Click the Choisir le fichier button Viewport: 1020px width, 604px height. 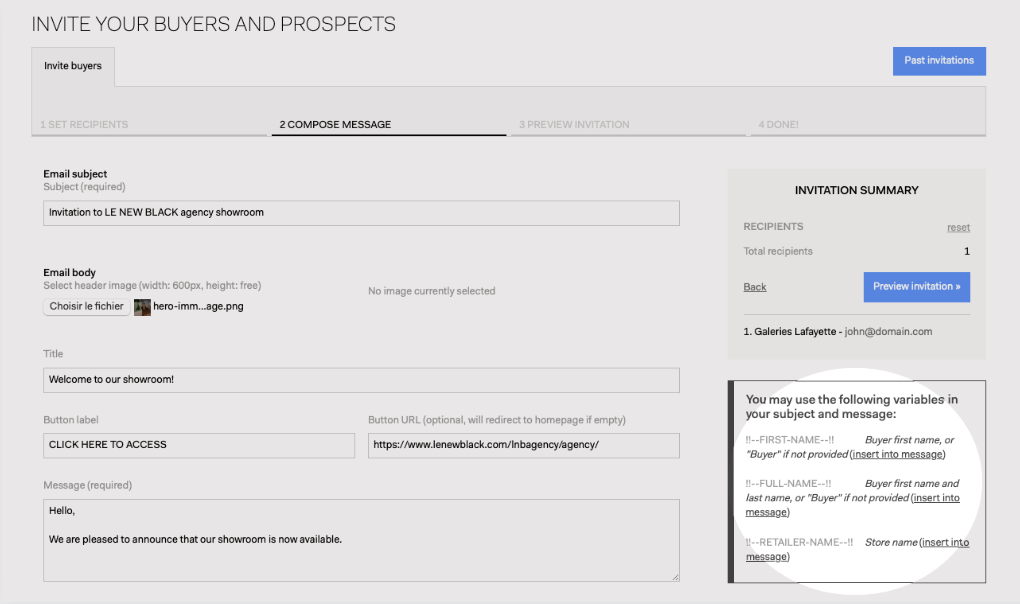click(x=87, y=306)
